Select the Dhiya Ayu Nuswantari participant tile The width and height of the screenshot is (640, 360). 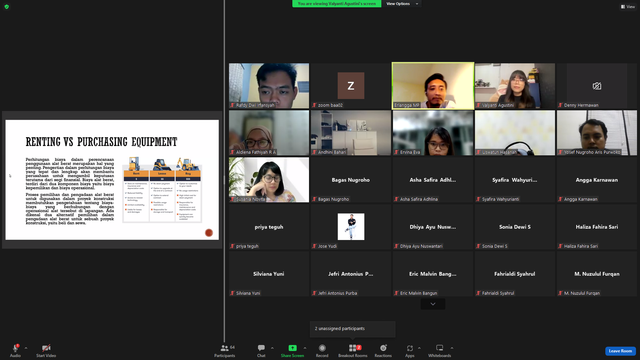[433, 227]
